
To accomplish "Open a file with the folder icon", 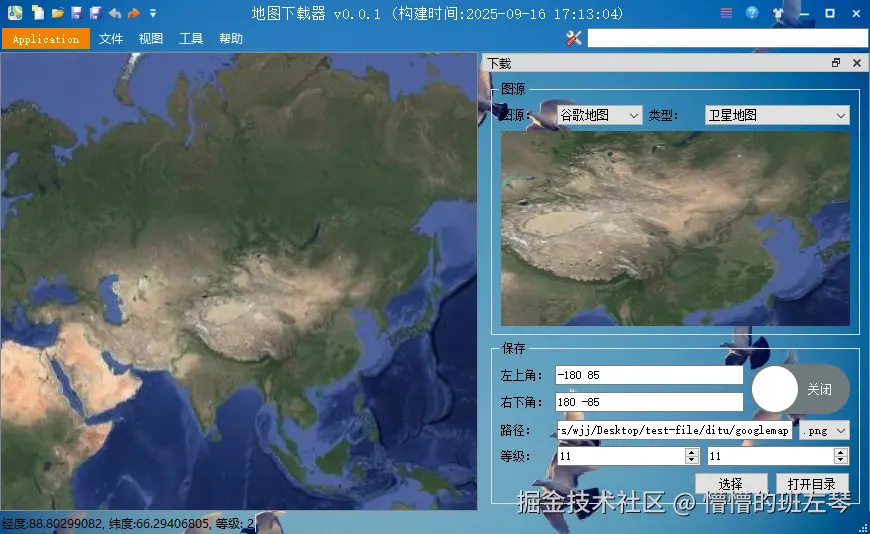I will [x=58, y=13].
